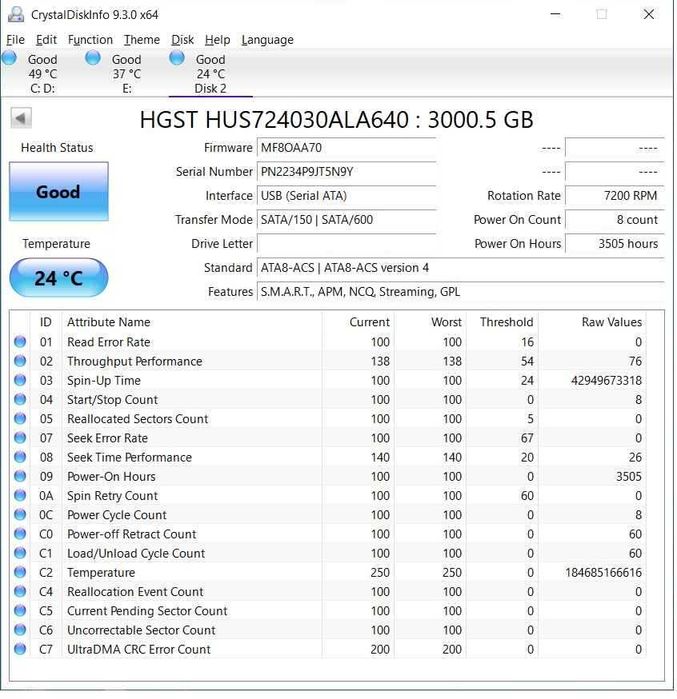677x699 pixels.
Task: Click the Good health status button
Action: (59, 192)
